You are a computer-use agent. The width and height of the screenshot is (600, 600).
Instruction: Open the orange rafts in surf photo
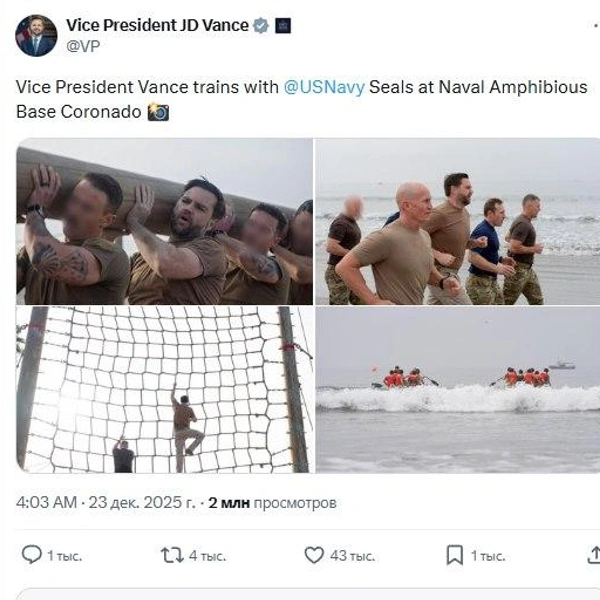tap(458, 390)
